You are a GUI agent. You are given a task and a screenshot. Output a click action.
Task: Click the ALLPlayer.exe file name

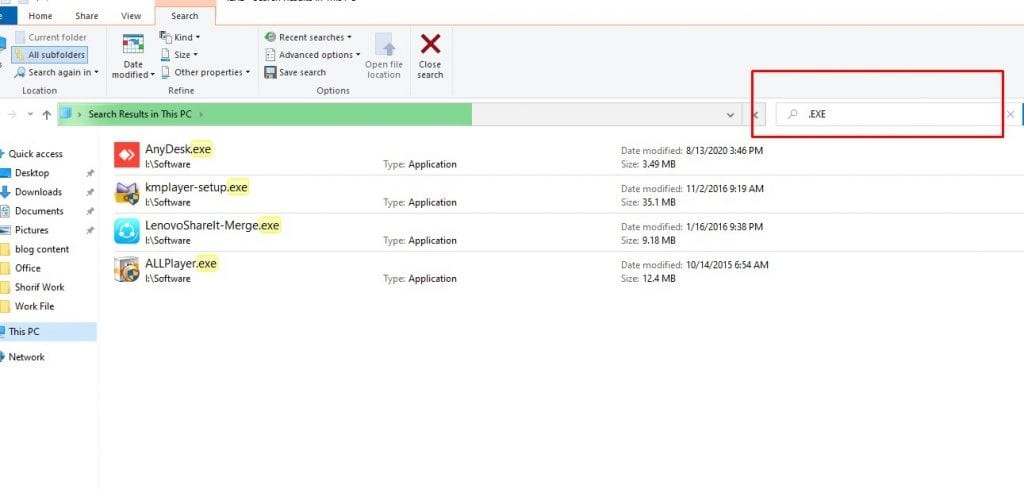tap(181, 263)
